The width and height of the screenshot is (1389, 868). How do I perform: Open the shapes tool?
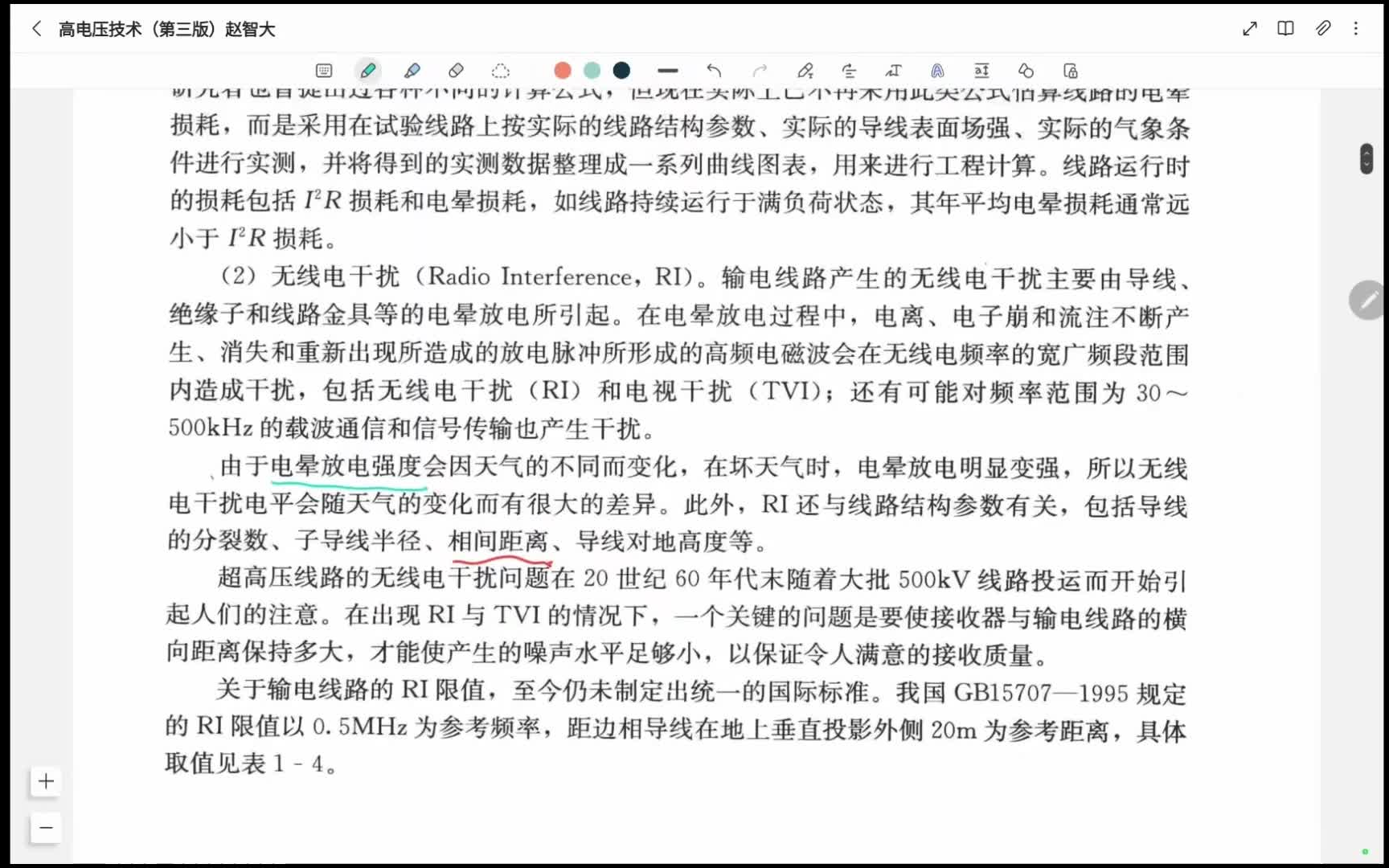point(1026,71)
